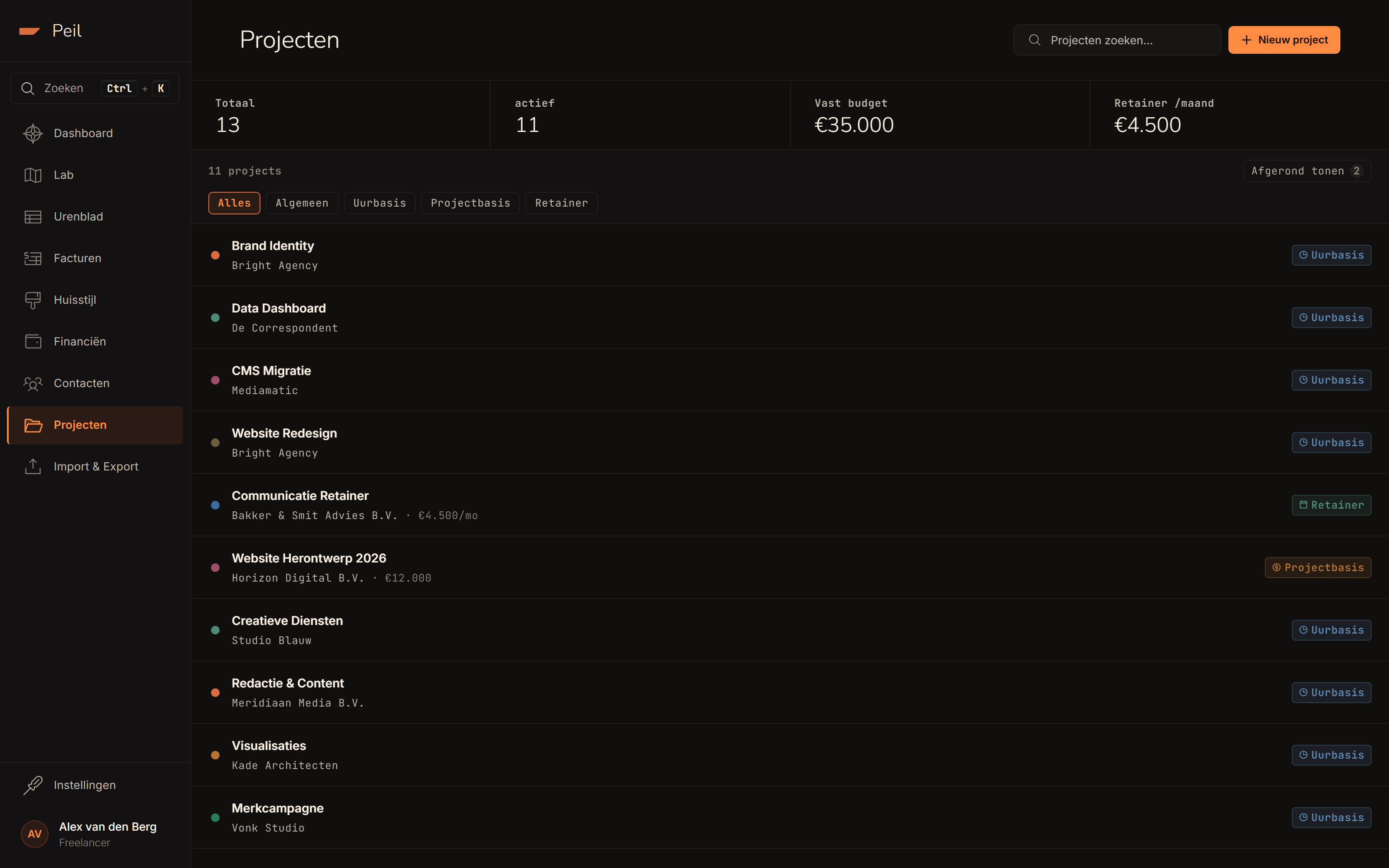Screen dimensions: 1389x868
Task: Filter projects by Uurbasis tab
Action: 379,203
